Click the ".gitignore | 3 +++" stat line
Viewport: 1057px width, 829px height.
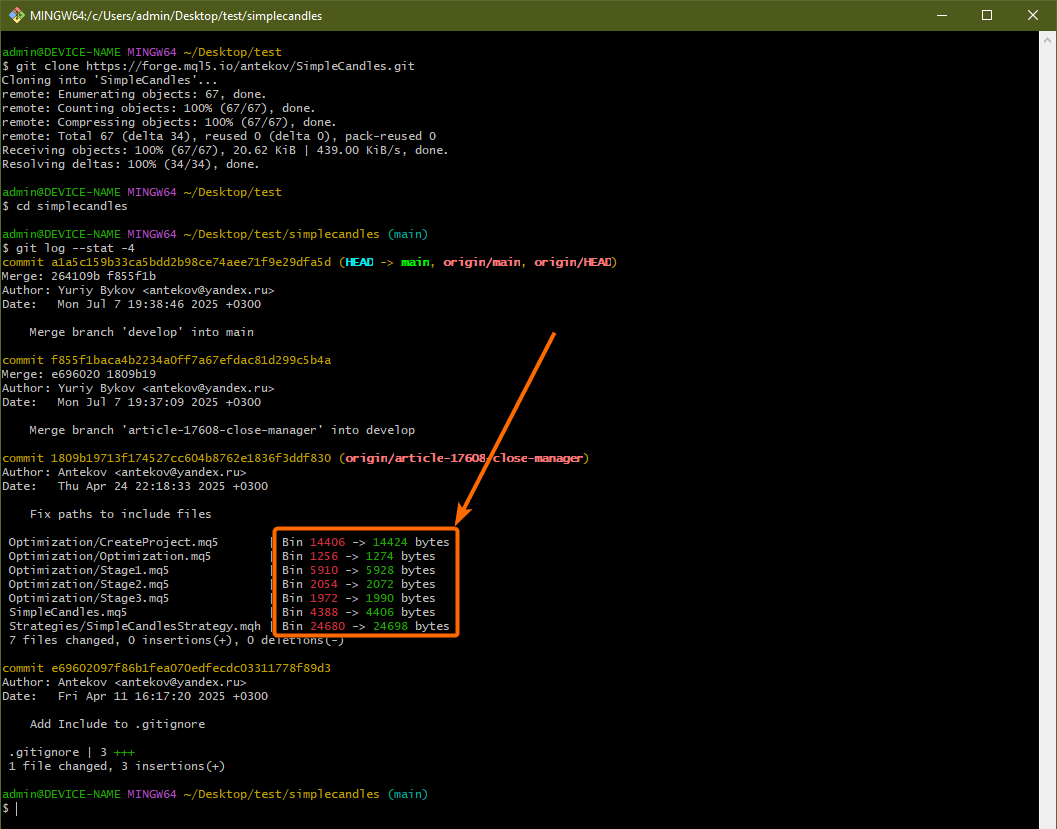point(71,752)
